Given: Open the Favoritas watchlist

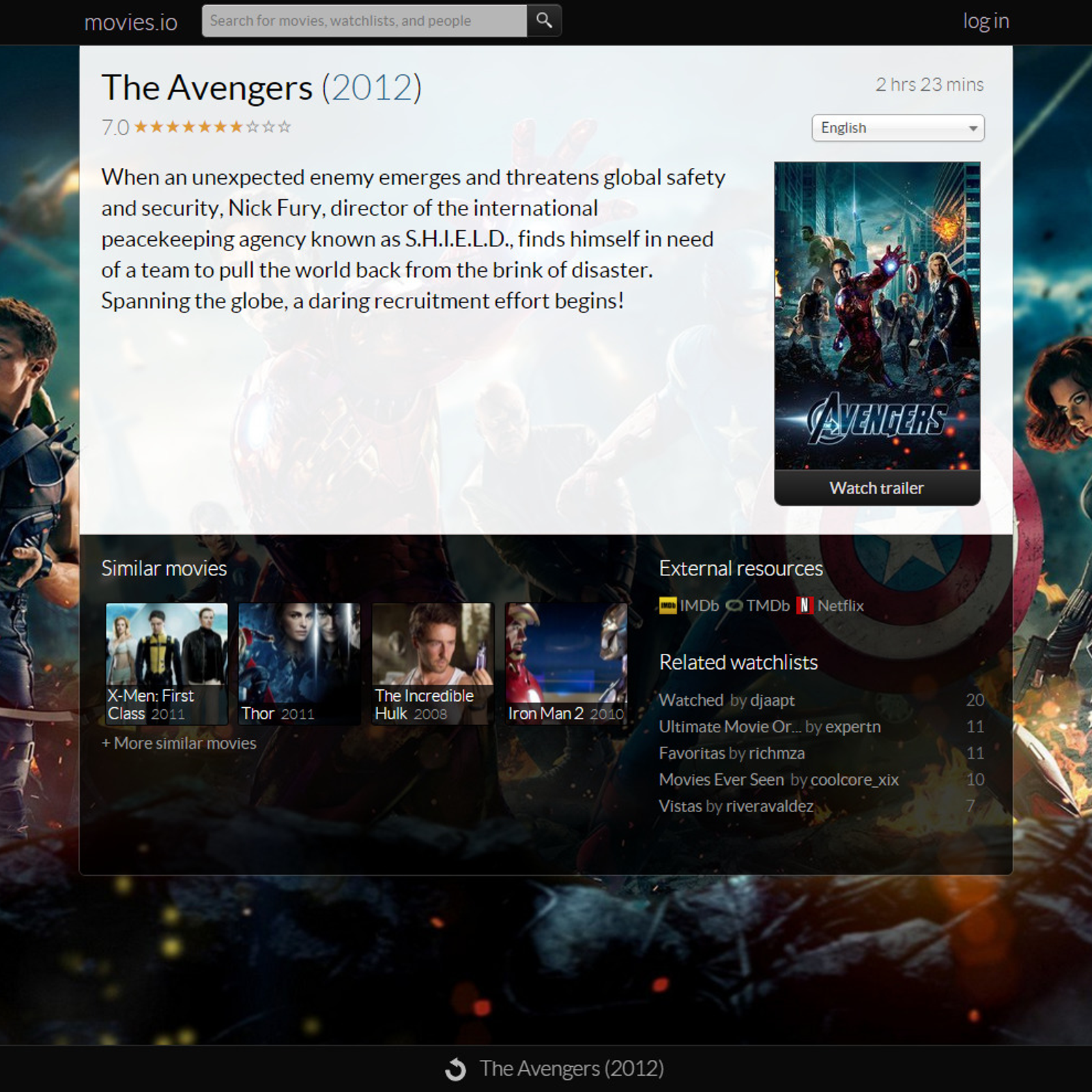Looking at the screenshot, I should pyautogui.click(x=692, y=753).
